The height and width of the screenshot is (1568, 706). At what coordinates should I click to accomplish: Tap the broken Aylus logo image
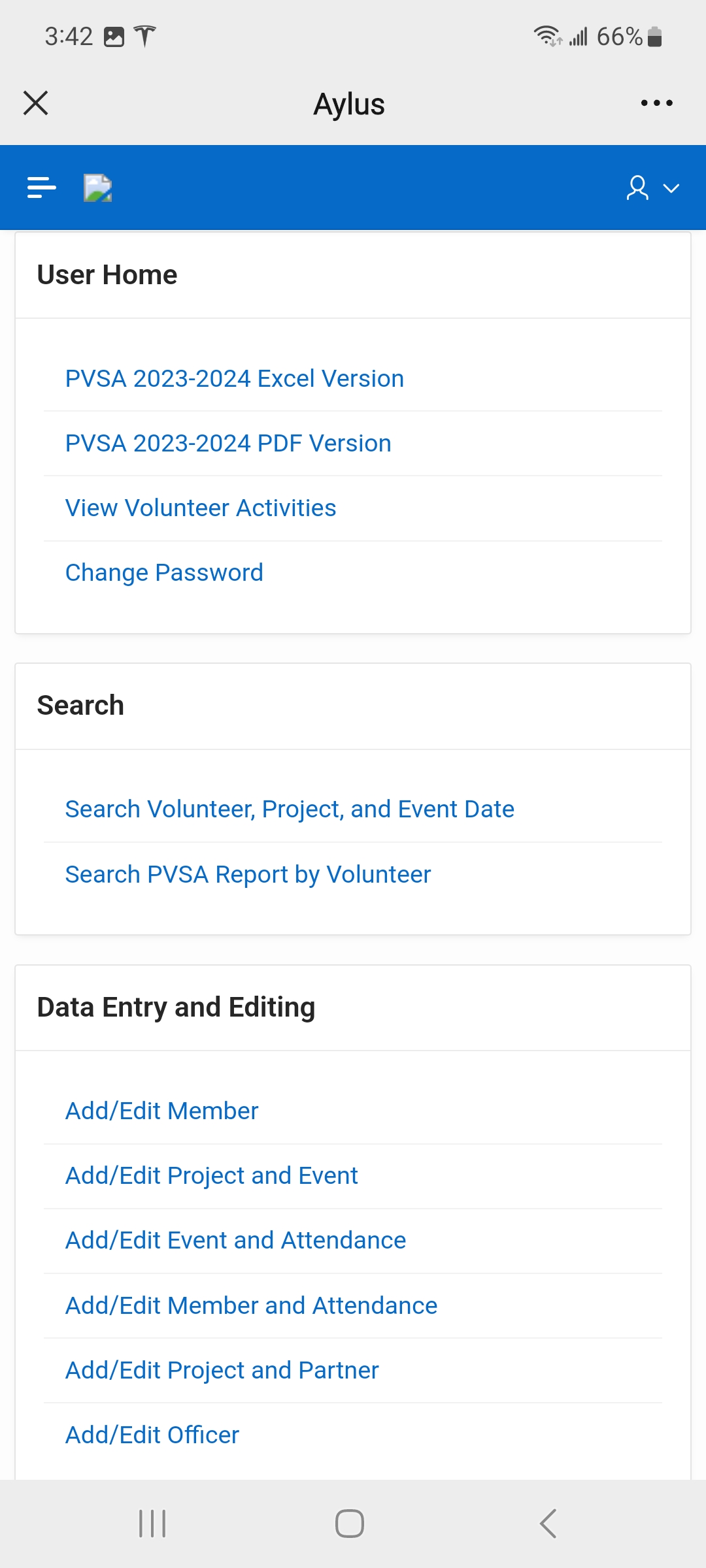tap(98, 188)
